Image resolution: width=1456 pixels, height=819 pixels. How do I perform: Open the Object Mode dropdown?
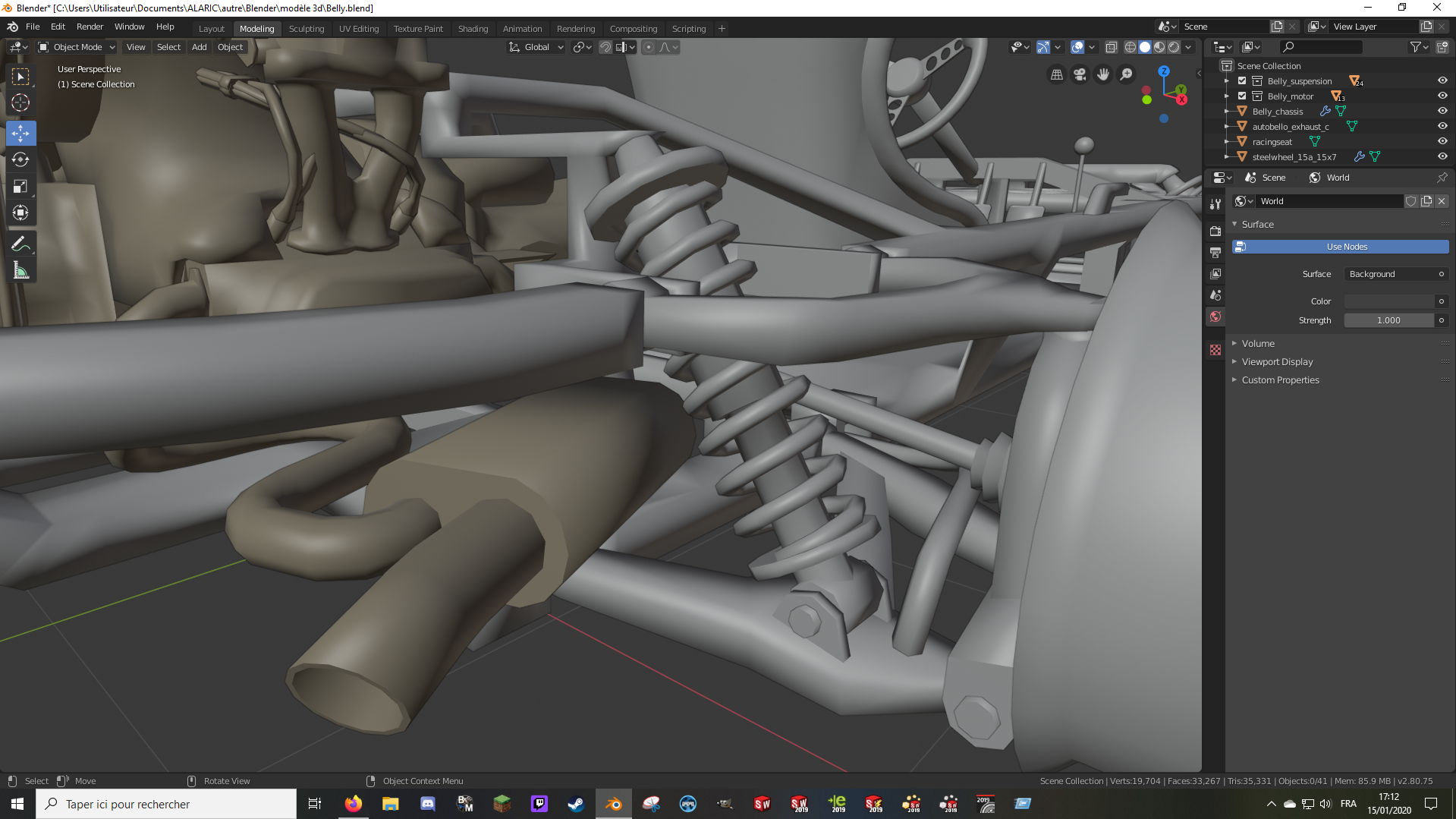77,47
